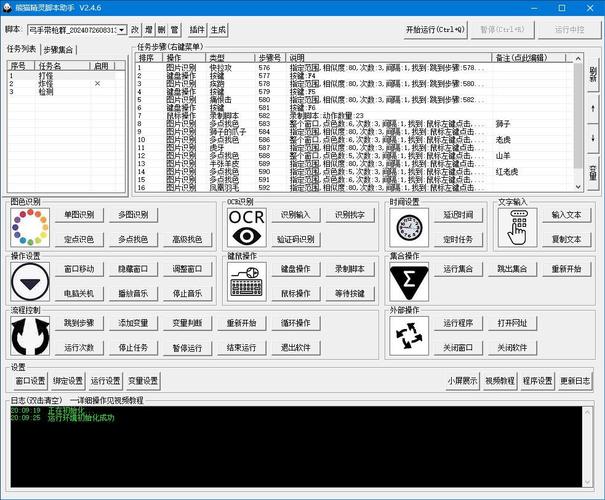Click the 改 script button
Screen dimensions: 605x500
[135, 30]
